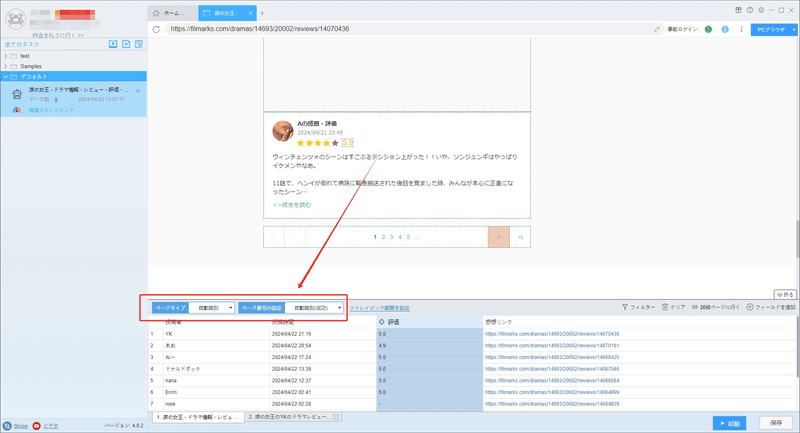Expand the Samples folder
Viewport: 800px width, 433px height.
click(6, 66)
